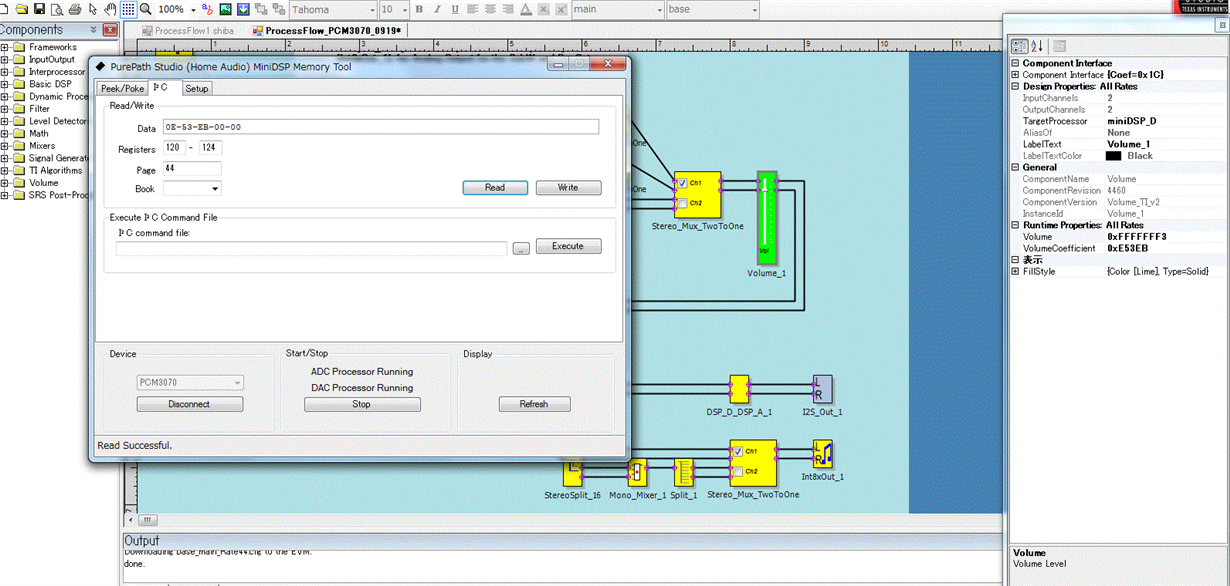The height and width of the screenshot is (586, 1230).
Task: Open the zoom percentage dropdown arrow
Action: click(x=193, y=9)
